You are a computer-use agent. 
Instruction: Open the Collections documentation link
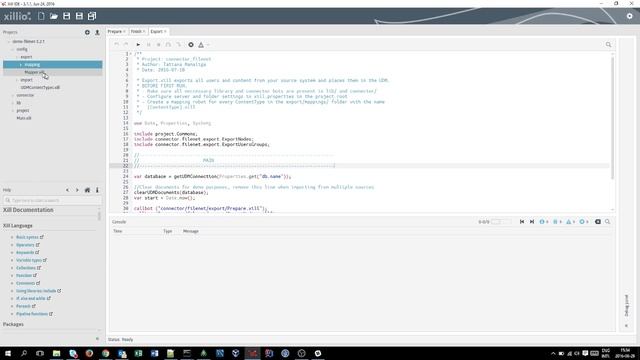click(26, 268)
